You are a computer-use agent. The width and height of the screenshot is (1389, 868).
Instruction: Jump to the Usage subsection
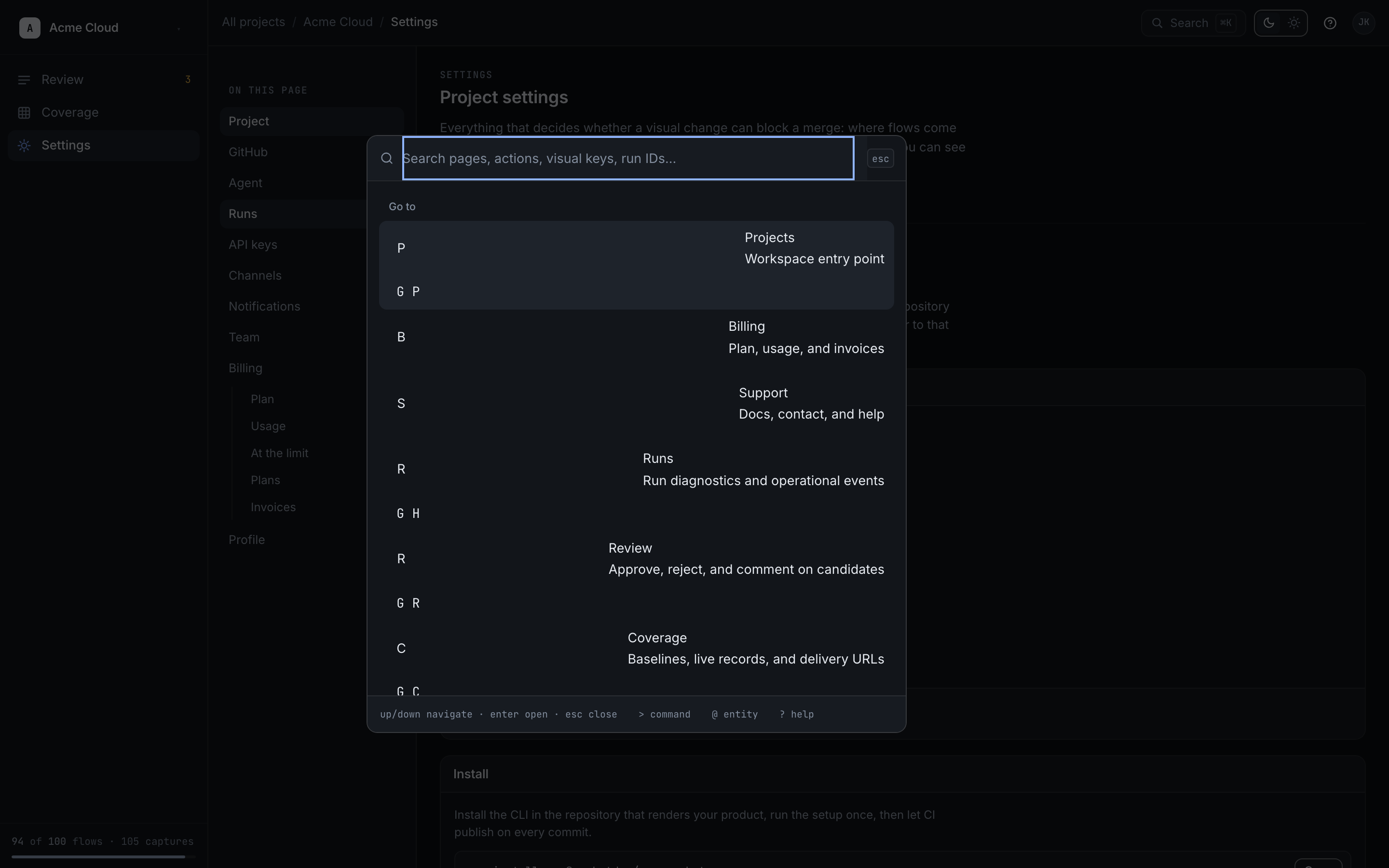click(268, 426)
